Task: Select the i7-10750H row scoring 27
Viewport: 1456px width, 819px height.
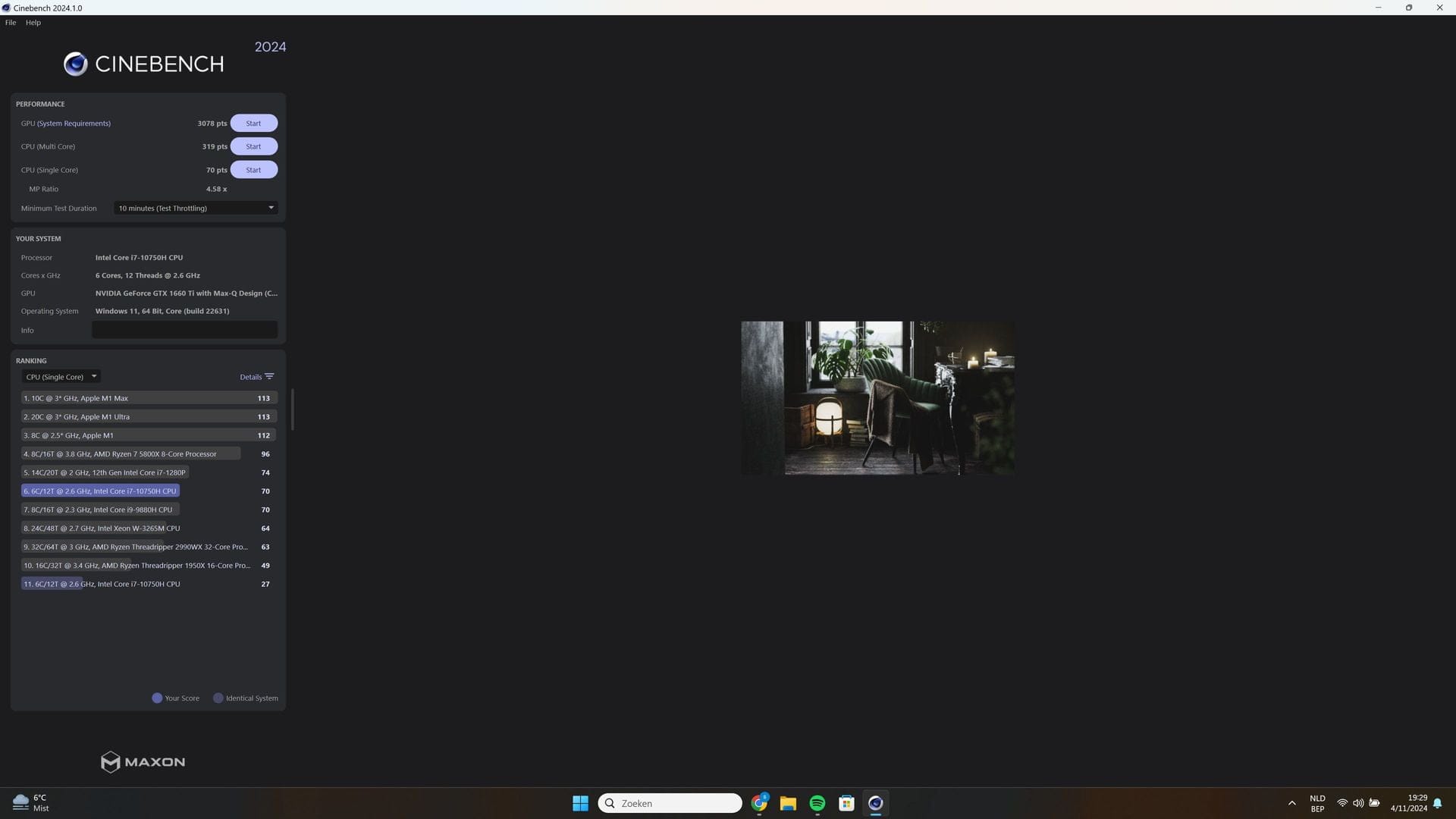Action: [149, 584]
